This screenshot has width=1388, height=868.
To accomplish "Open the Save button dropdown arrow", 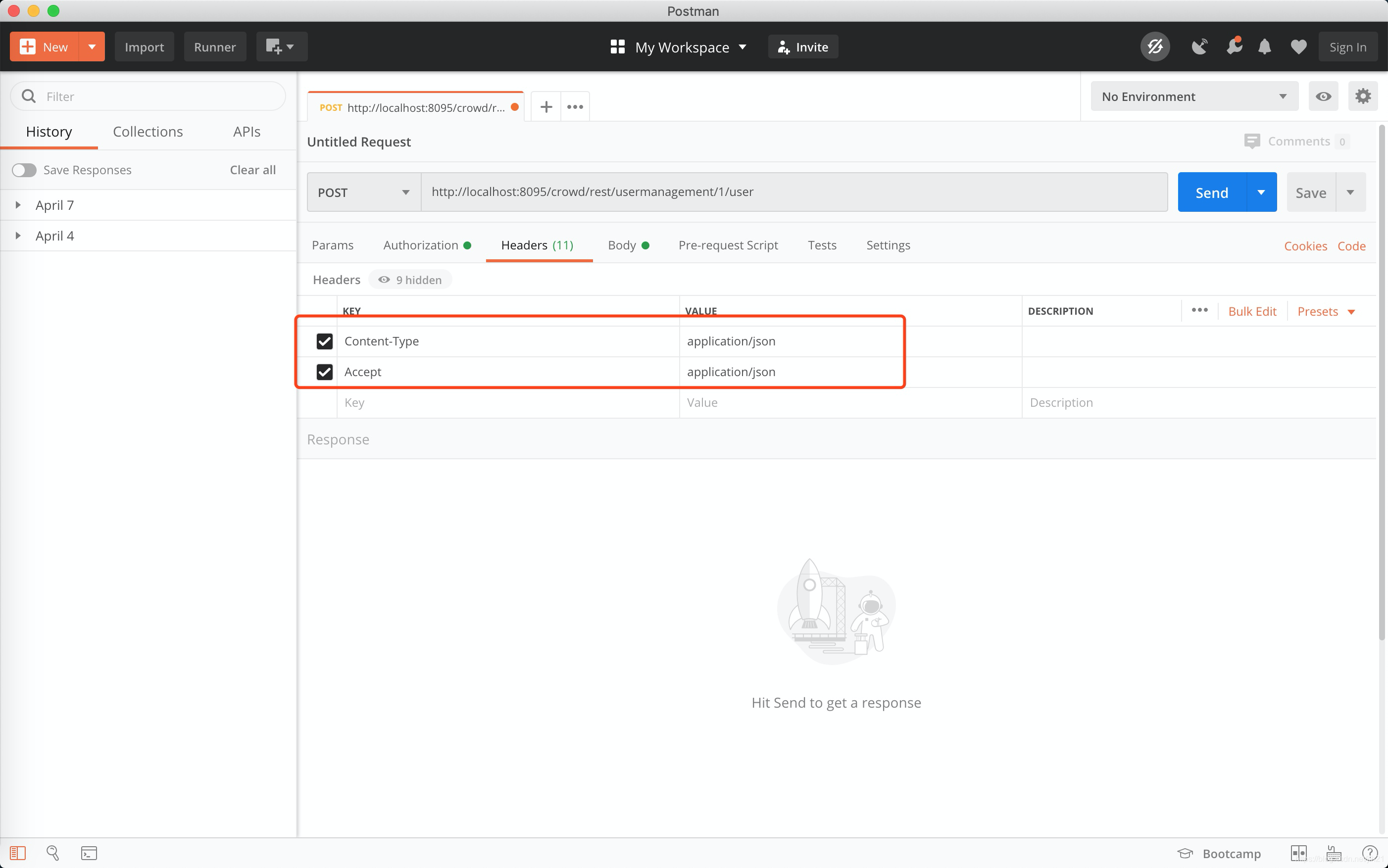I will (x=1351, y=193).
